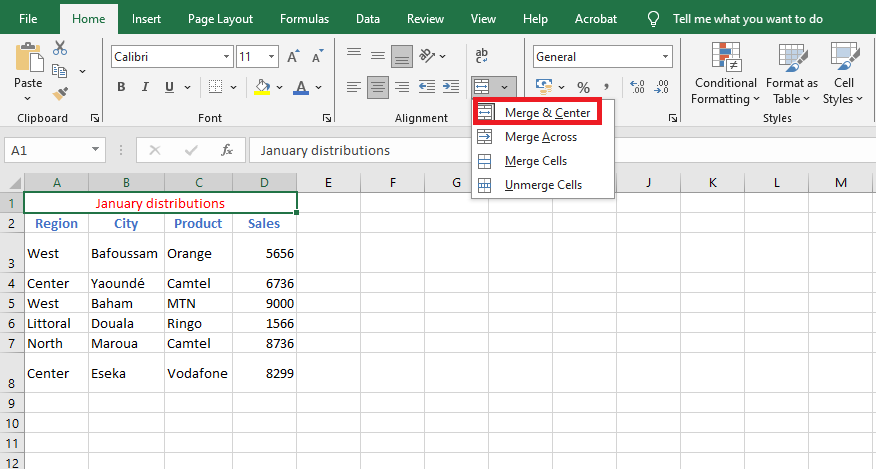This screenshot has height=469, width=876.
Task: Open the Name Box dropdown arrow
Action: [x=95, y=150]
